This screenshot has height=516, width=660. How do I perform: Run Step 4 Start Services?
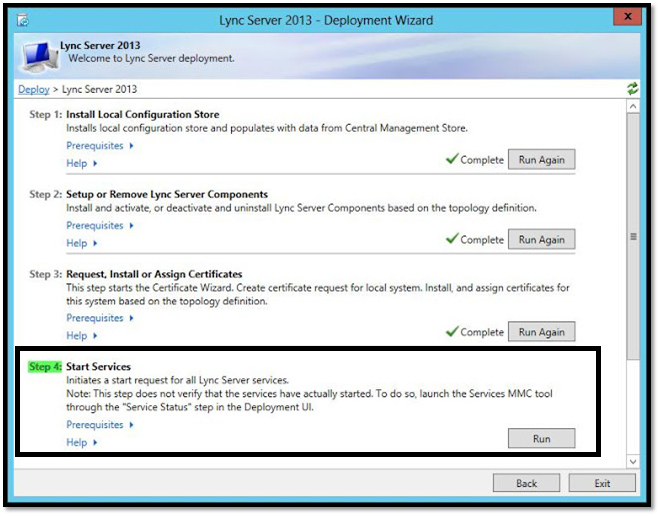click(x=541, y=439)
